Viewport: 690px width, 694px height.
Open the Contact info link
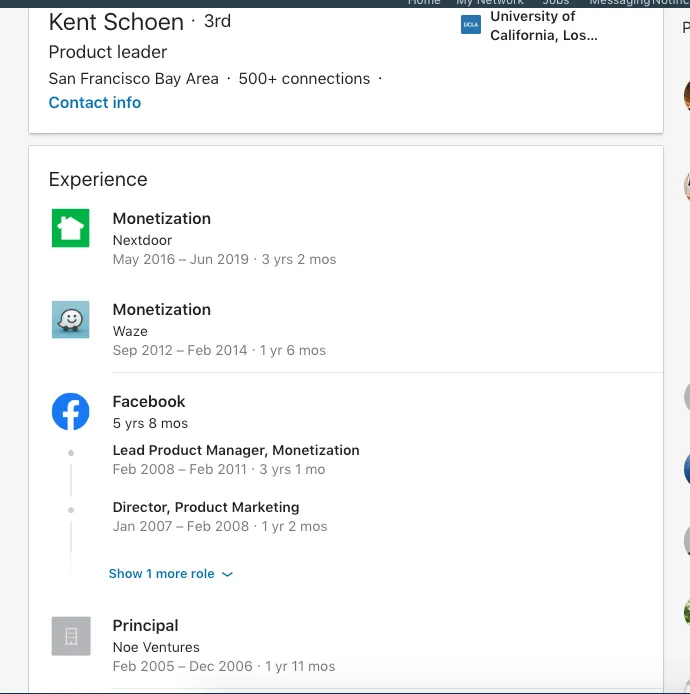coord(95,103)
